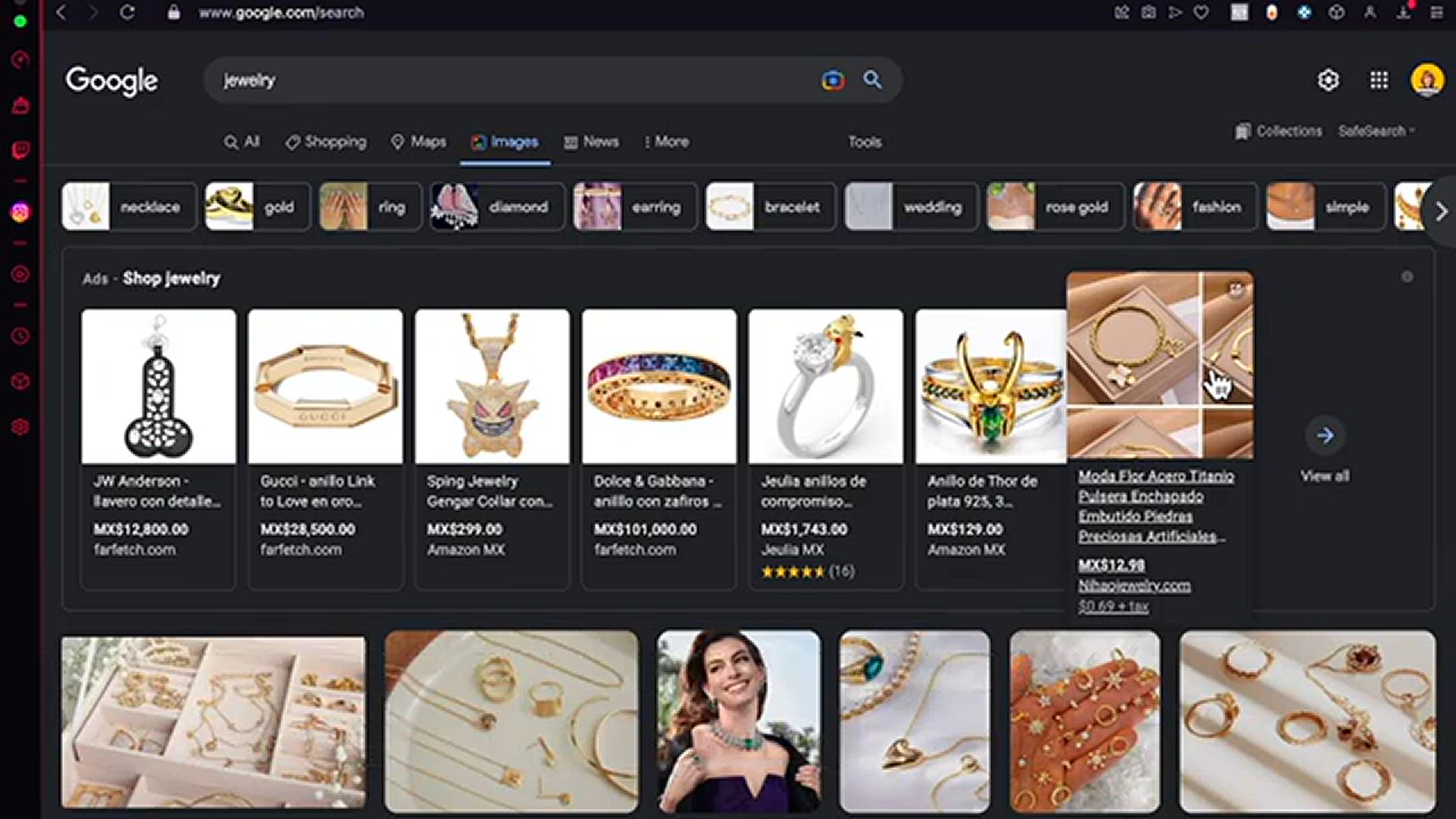Click the heart bookmark icon in toolbar
Image resolution: width=1456 pixels, height=819 pixels.
pyautogui.click(x=1201, y=12)
